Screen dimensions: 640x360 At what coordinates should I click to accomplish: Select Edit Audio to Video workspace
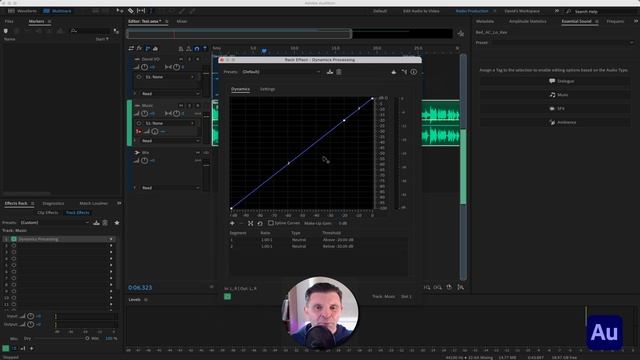tap(421, 11)
